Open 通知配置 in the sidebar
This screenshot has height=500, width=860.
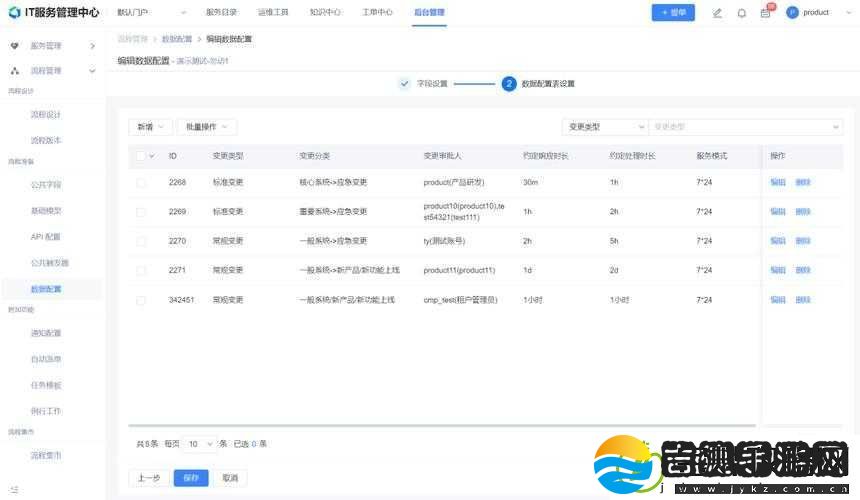(46, 333)
